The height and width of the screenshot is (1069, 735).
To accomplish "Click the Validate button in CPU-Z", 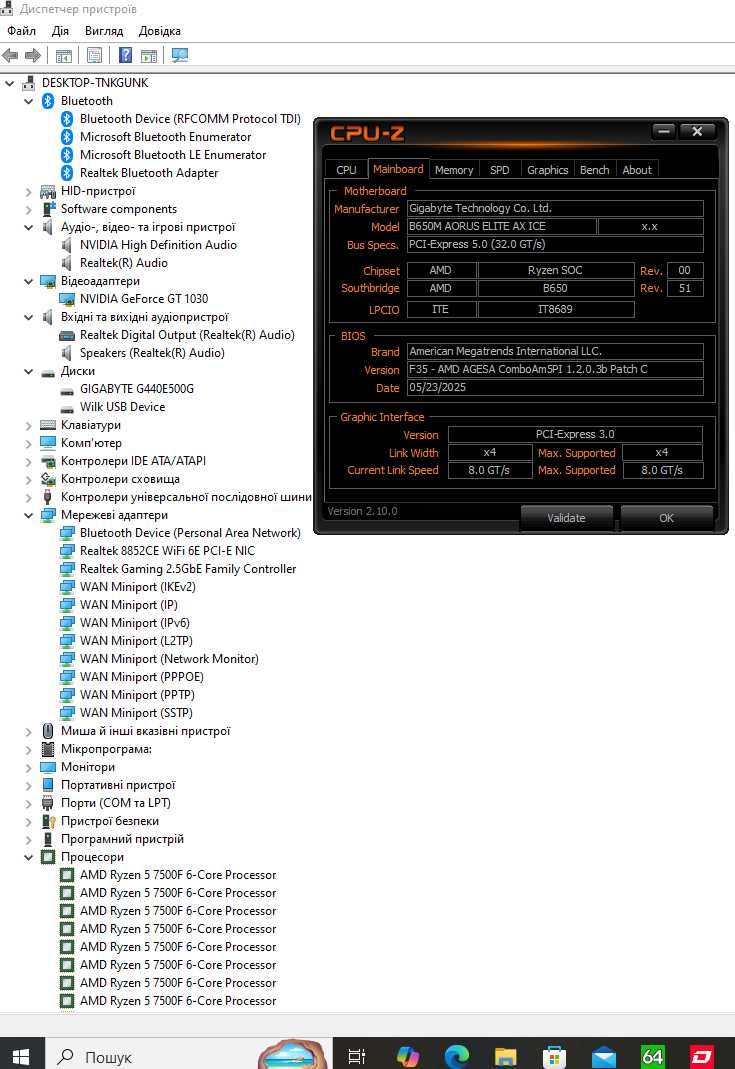I will point(567,517).
